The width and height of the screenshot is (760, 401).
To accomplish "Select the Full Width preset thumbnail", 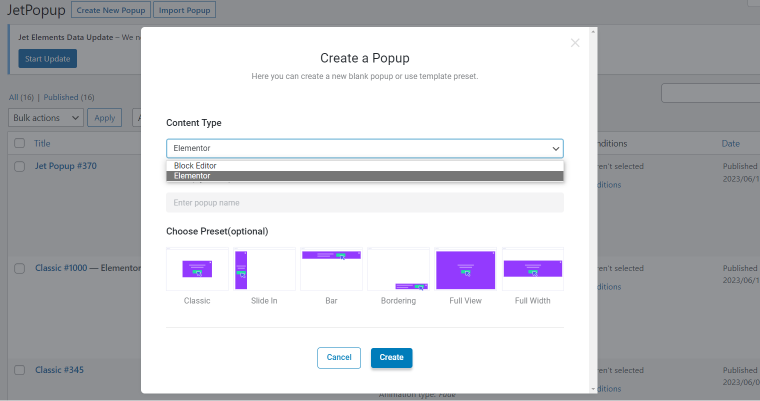I will tap(533, 269).
